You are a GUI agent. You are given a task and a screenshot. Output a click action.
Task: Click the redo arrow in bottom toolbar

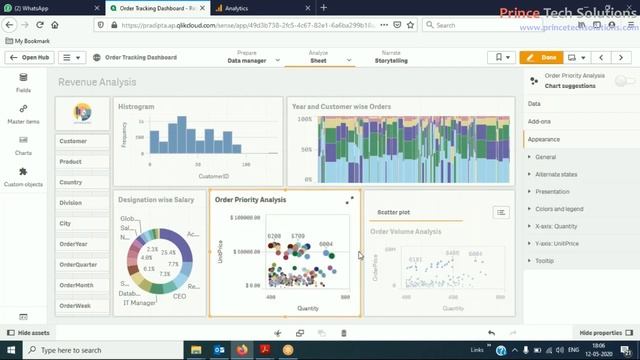click(x=513, y=333)
